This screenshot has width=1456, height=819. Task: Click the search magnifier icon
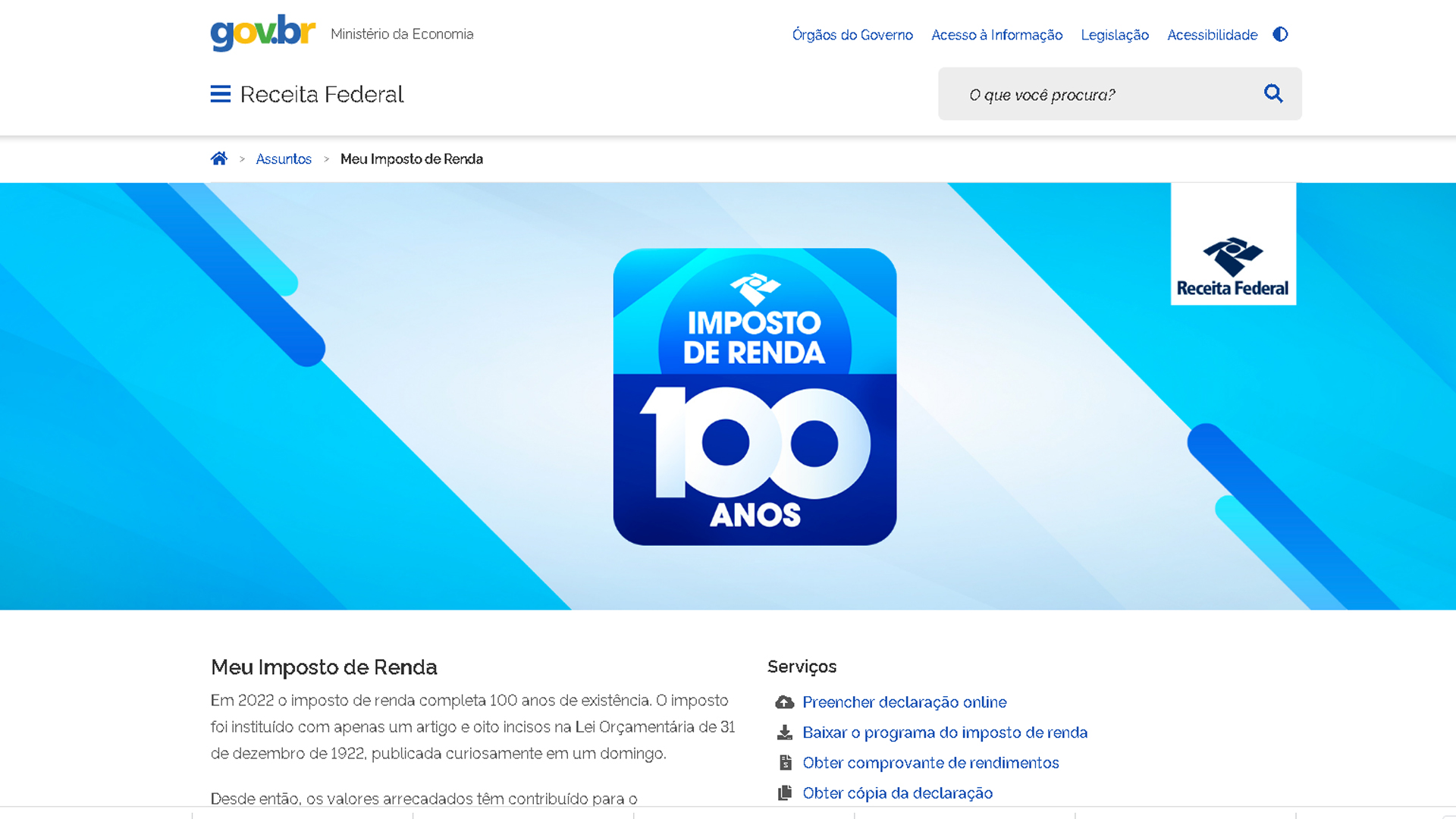(1273, 93)
